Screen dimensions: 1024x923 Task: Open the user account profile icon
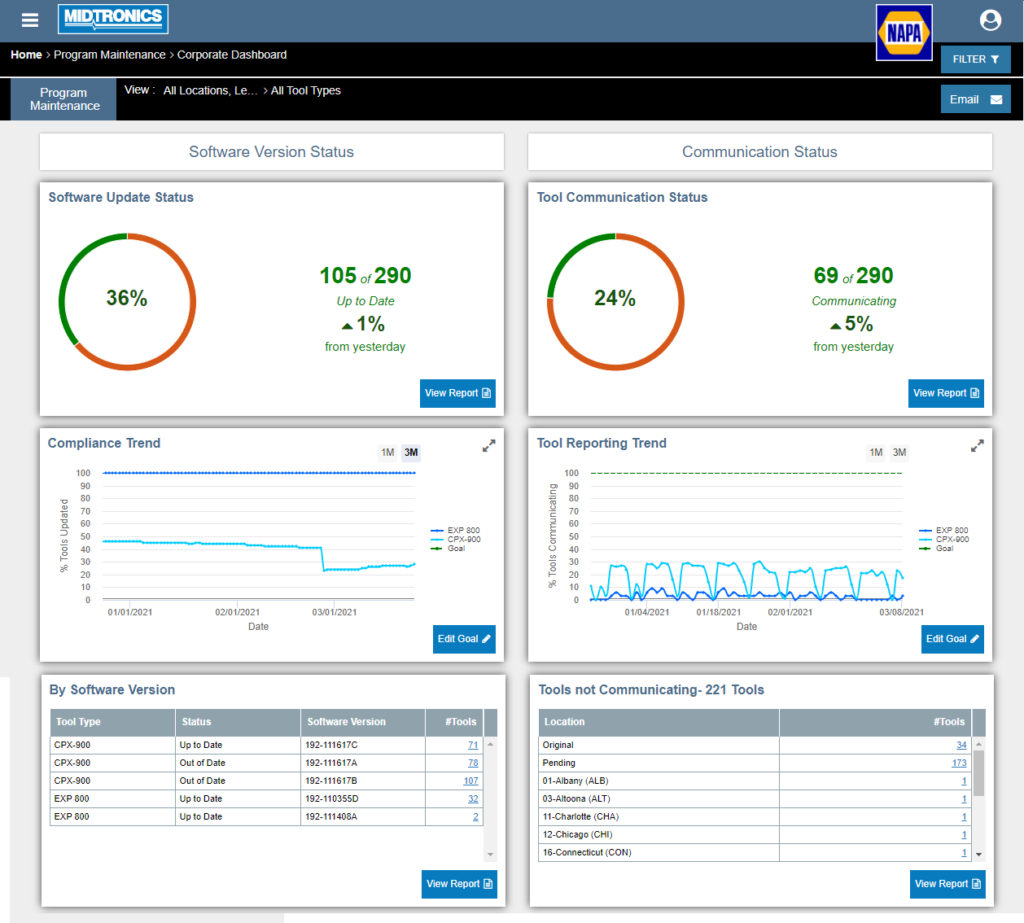(990, 20)
